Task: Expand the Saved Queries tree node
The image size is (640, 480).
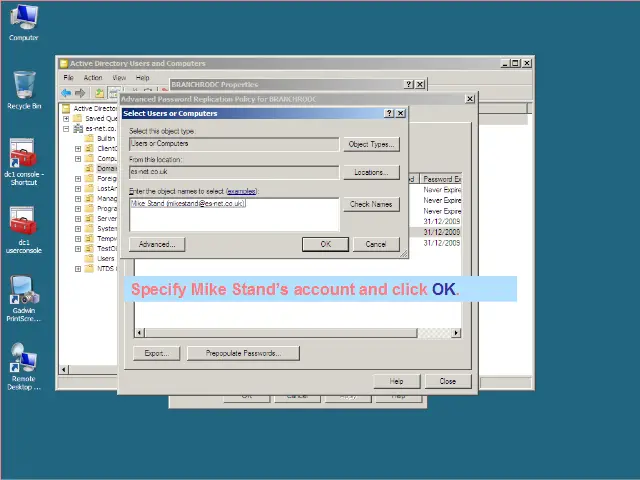Action: point(66,118)
